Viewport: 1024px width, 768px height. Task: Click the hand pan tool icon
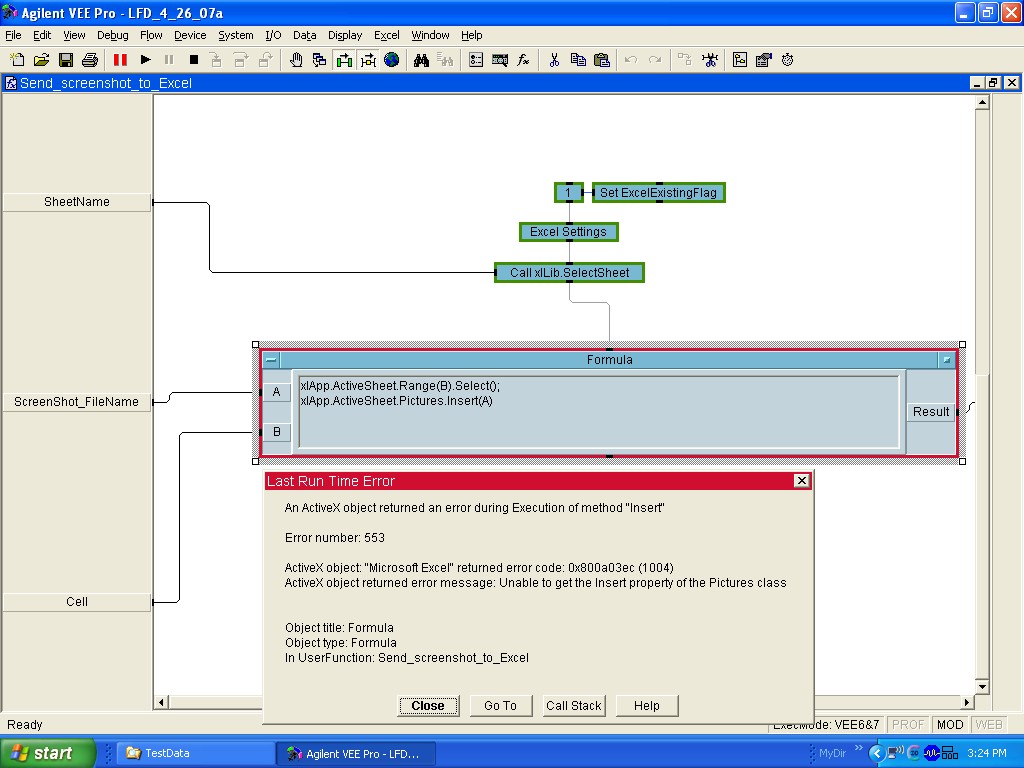pos(296,60)
